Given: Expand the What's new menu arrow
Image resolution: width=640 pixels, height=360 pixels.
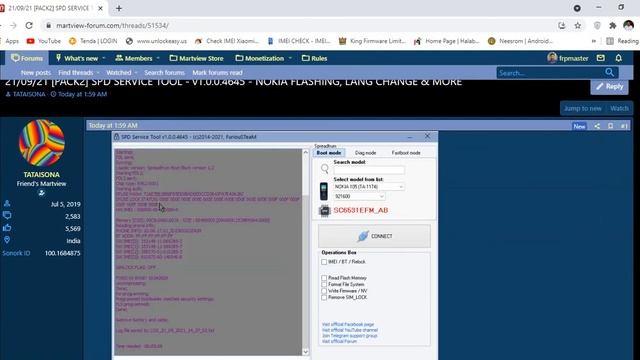Looking at the screenshot, I should click(x=104, y=58).
